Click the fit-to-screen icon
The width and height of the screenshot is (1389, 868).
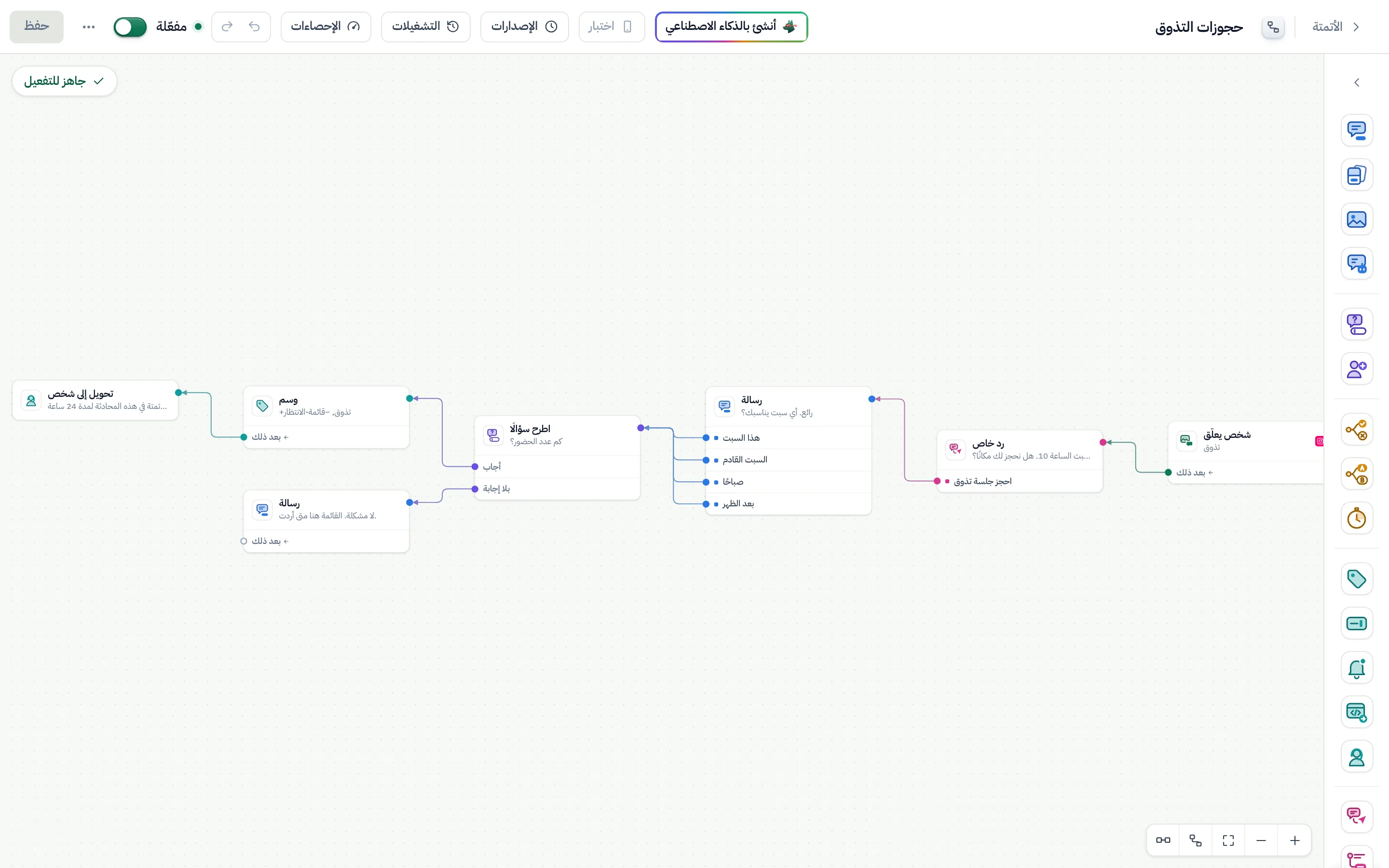tap(1228, 841)
